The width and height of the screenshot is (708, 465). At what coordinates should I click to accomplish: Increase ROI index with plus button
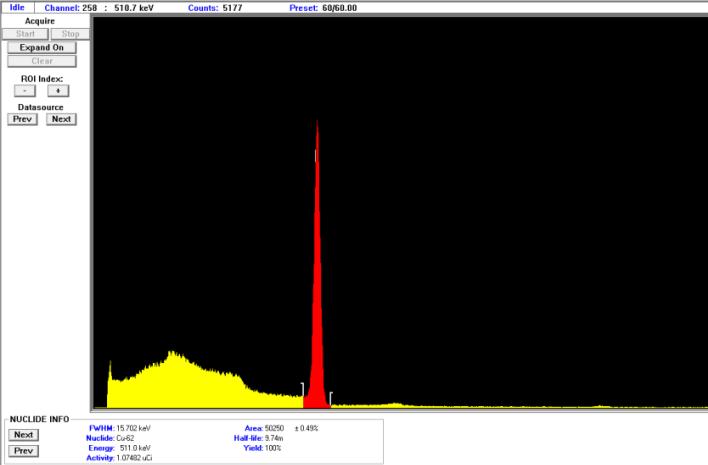(58, 91)
